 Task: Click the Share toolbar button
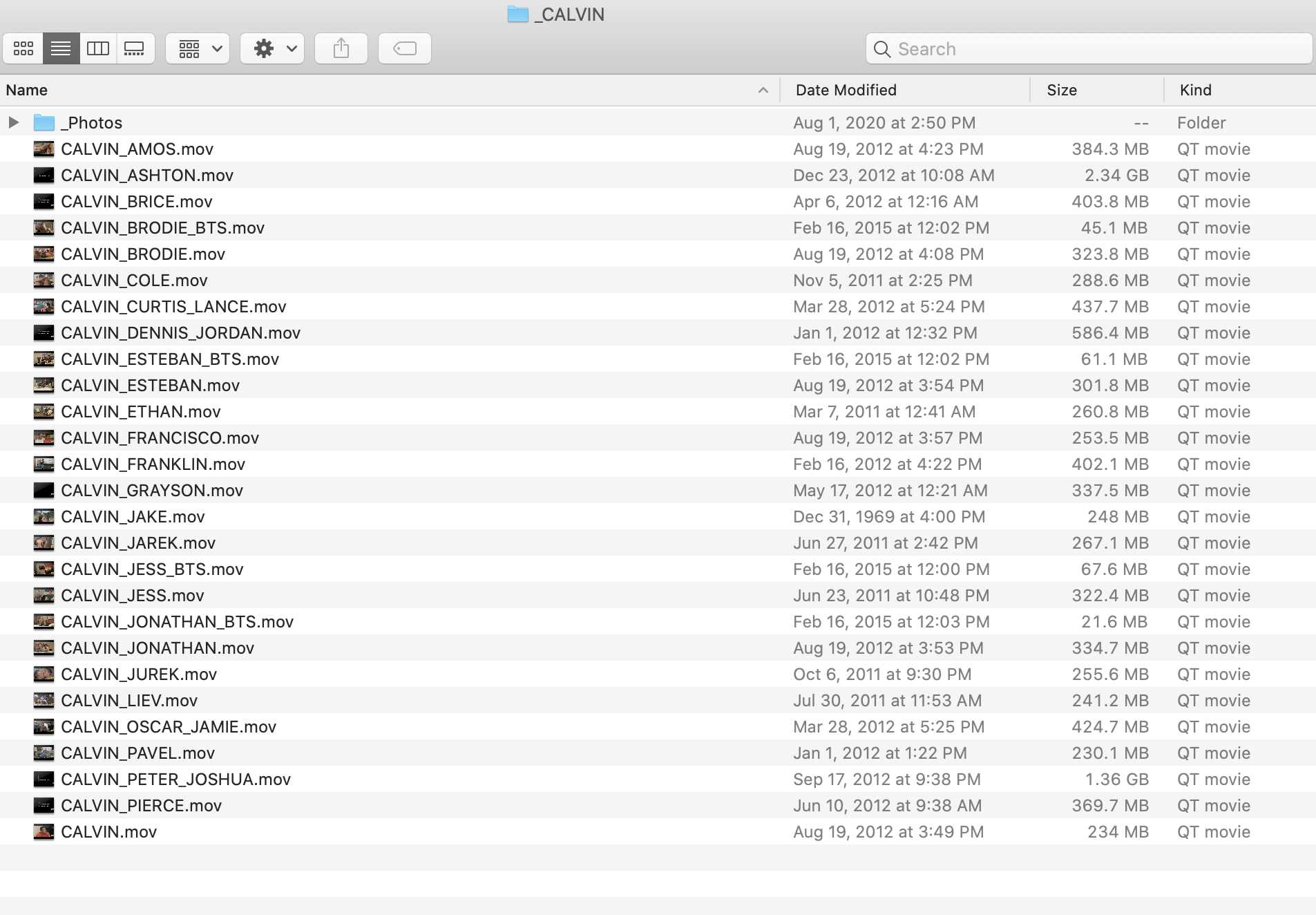341,48
